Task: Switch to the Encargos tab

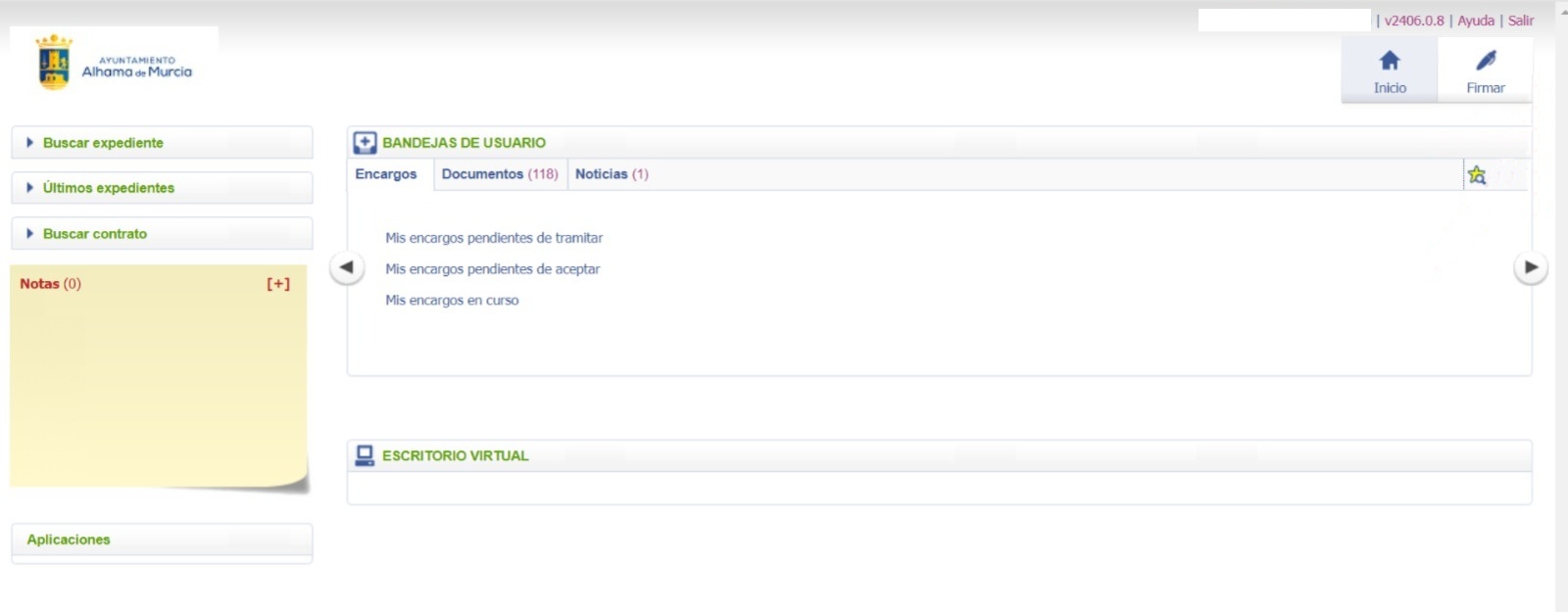Action: pos(386,174)
